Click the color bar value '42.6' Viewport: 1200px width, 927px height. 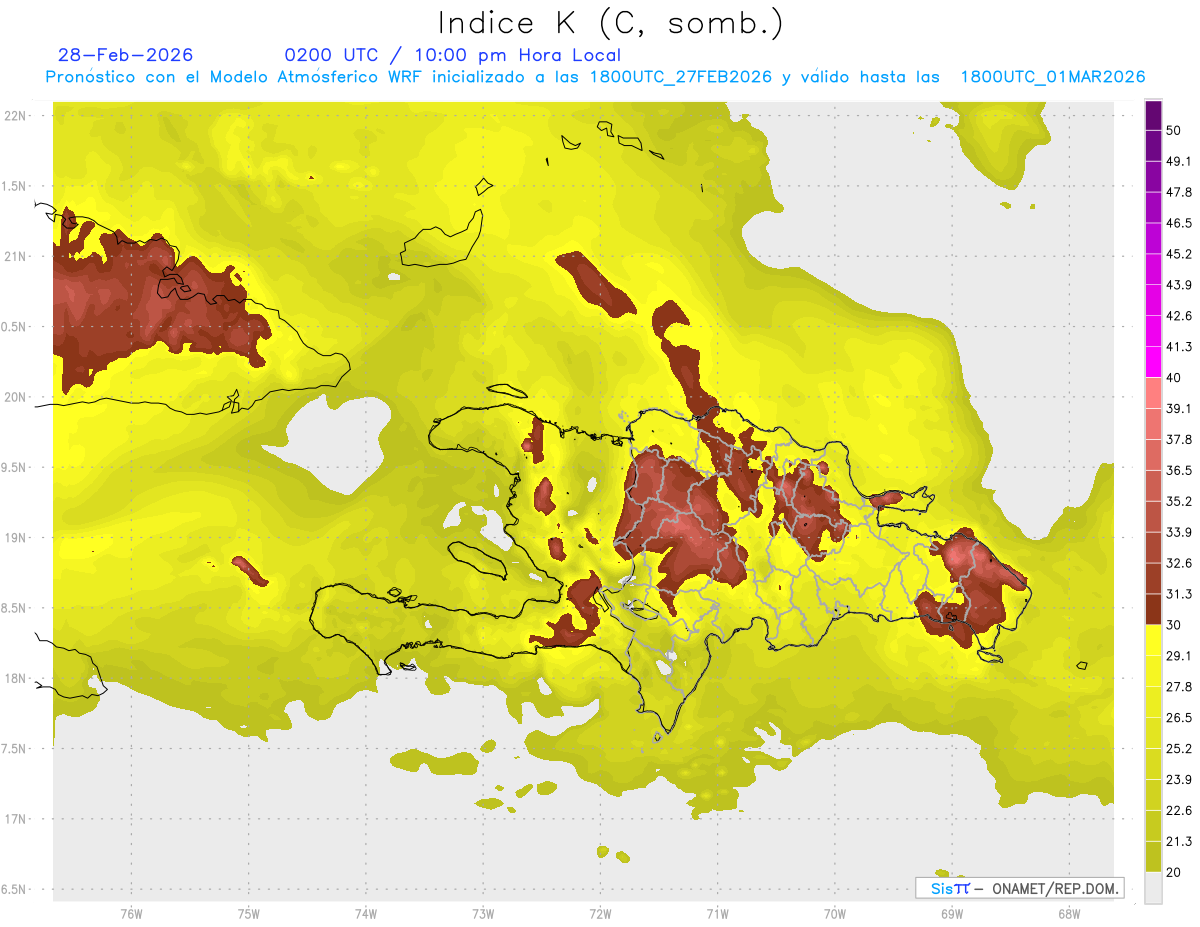[1179, 316]
